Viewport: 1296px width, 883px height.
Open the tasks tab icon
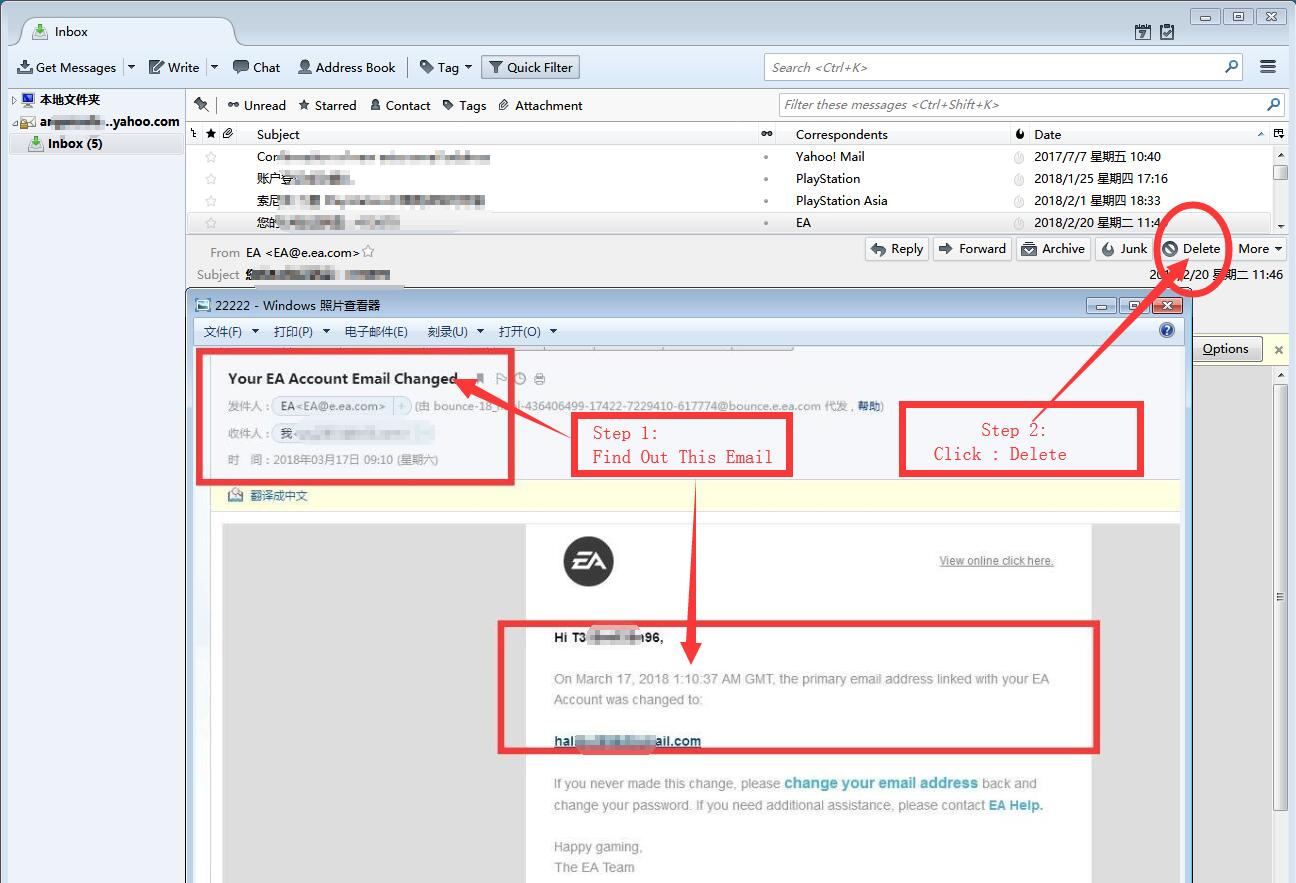(1167, 32)
